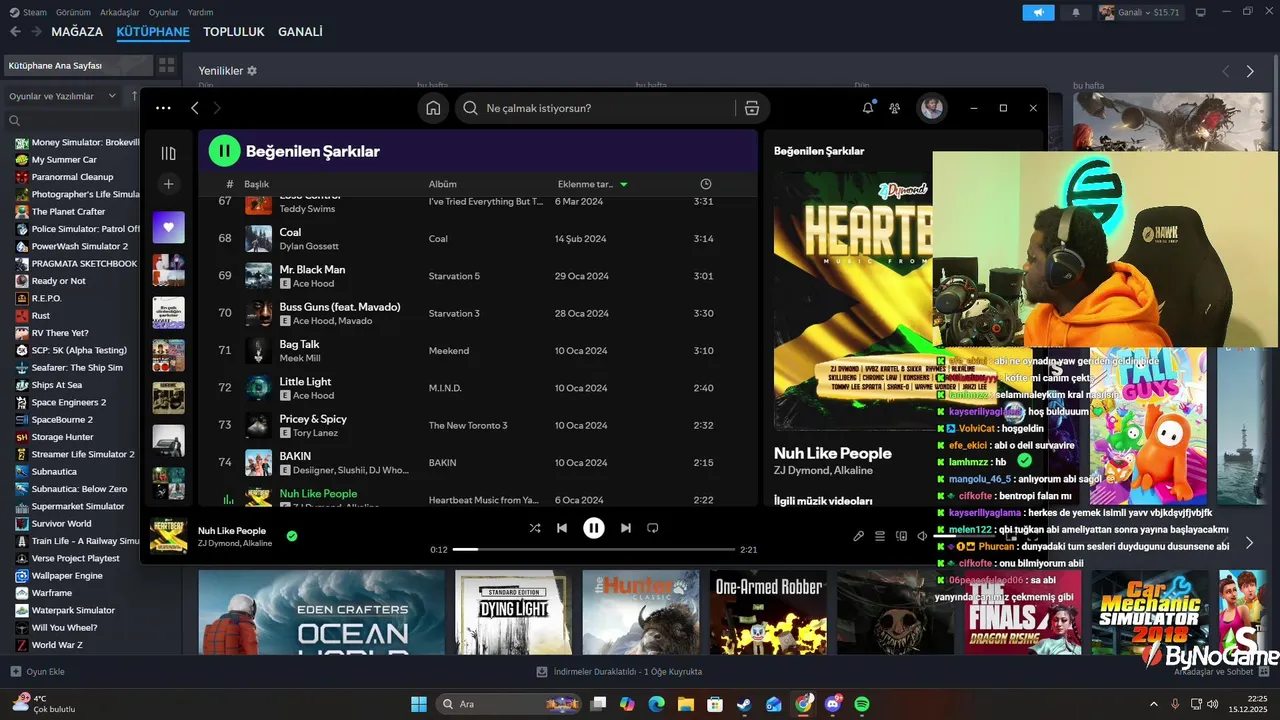Skip to the next track
This screenshot has height=720, width=1280.
pos(625,528)
